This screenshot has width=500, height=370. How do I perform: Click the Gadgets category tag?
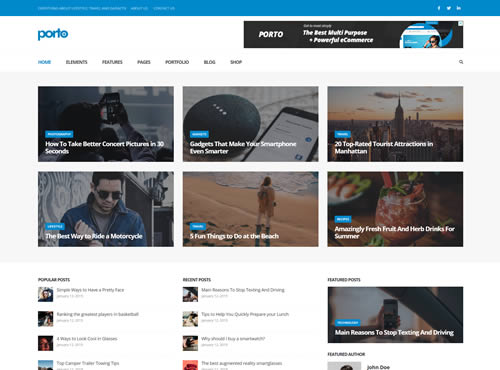(199, 134)
